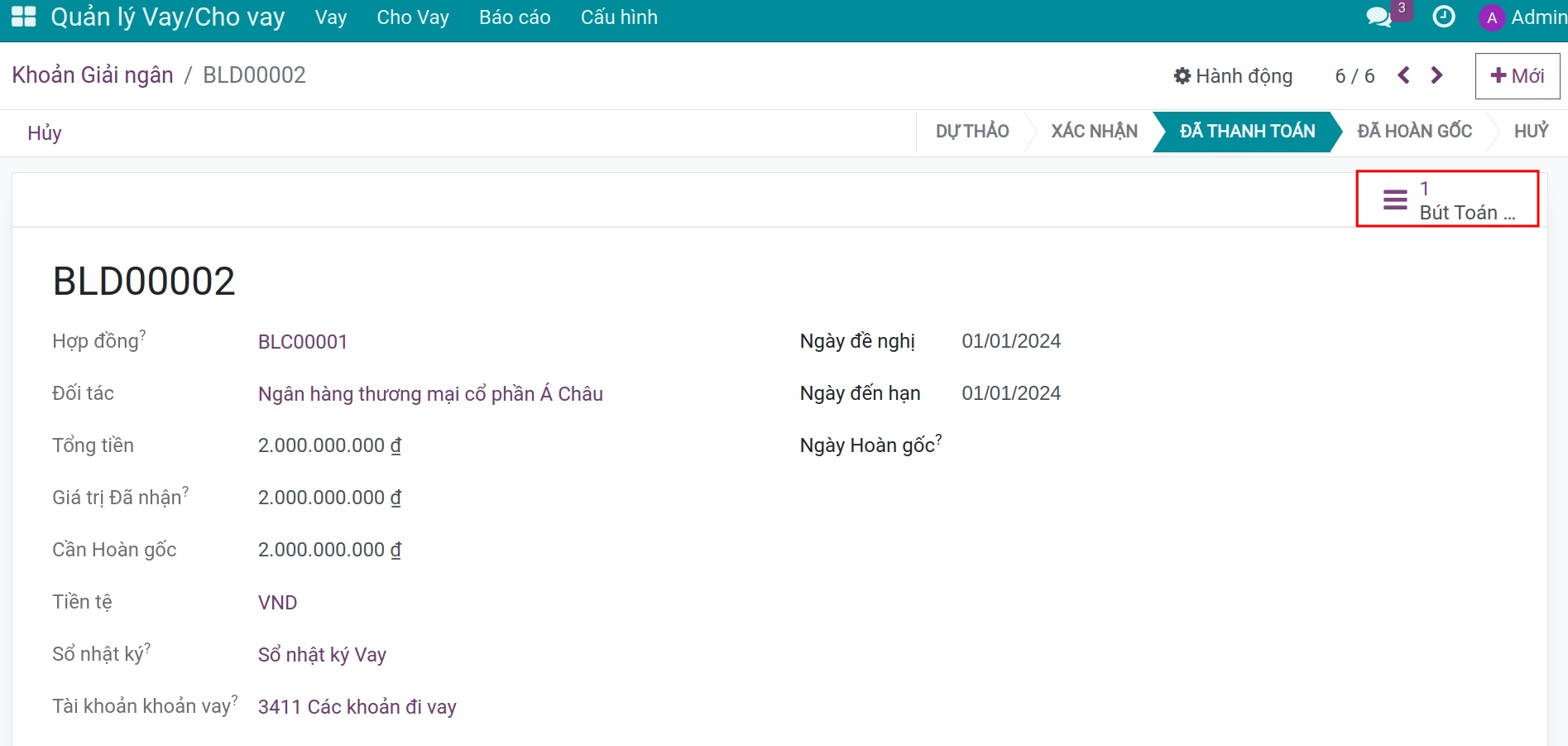Open partner Ngân hàng thương mại cổ phần Á Châu

430,394
